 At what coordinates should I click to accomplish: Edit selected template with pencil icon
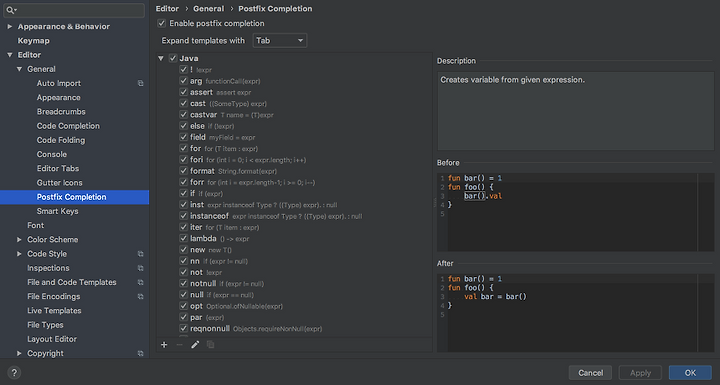coord(195,345)
